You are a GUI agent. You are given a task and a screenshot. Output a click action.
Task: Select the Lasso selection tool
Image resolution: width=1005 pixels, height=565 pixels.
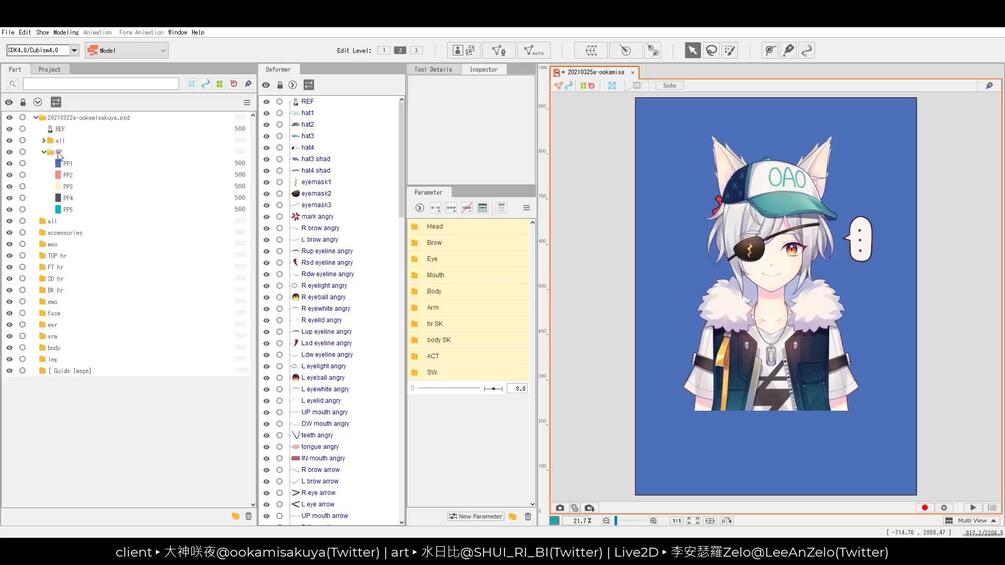pyautogui.click(x=711, y=50)
